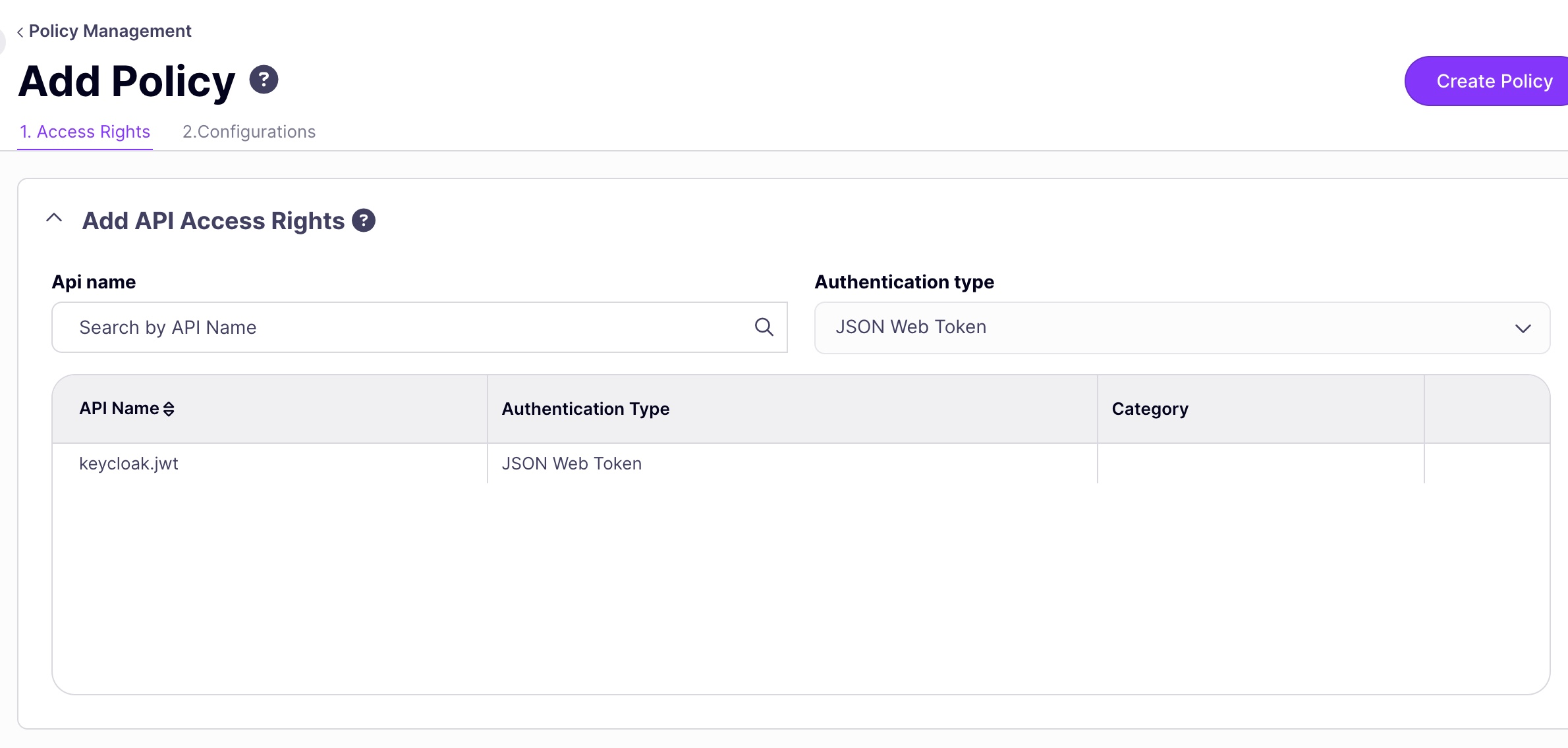Image resolution: width=1568 pixels, height=748 pixels.
Task: Navigate back via the Policy Management link
Action: (110, 30)
